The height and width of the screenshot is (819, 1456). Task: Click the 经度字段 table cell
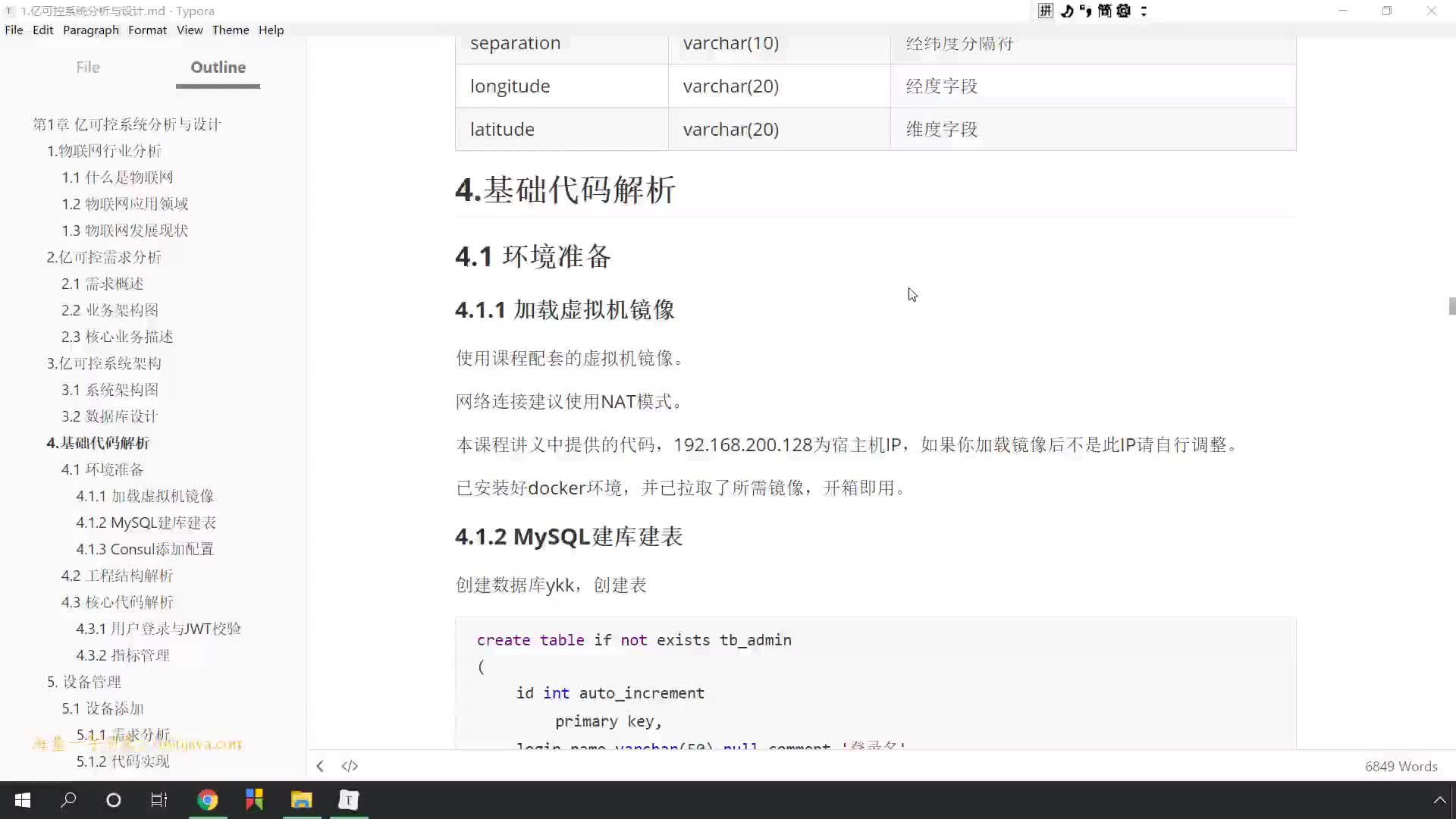pos(1093,86)
